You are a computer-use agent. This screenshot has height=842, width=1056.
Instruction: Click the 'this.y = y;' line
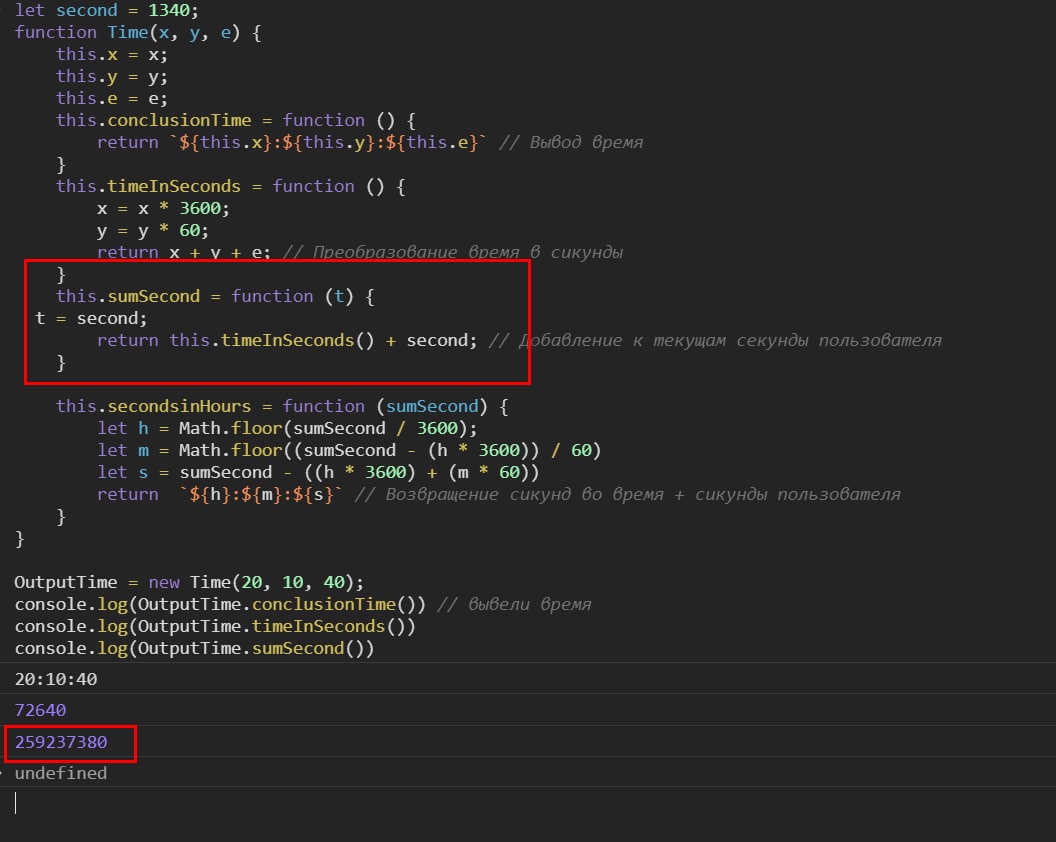112,77
